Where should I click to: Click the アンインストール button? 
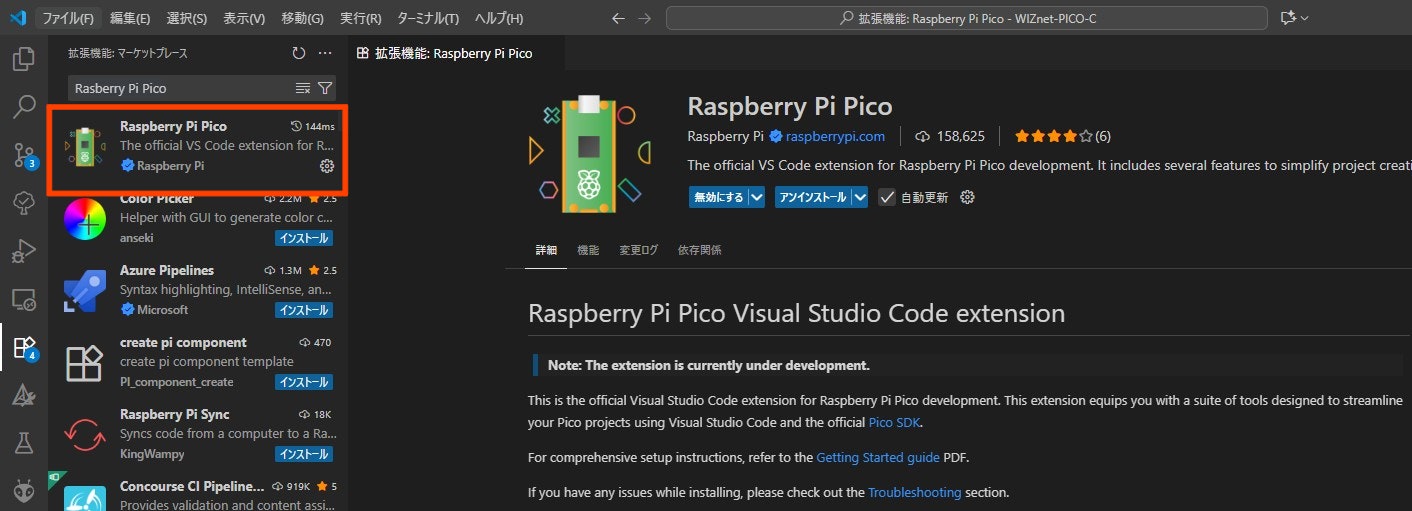(813, 197)
